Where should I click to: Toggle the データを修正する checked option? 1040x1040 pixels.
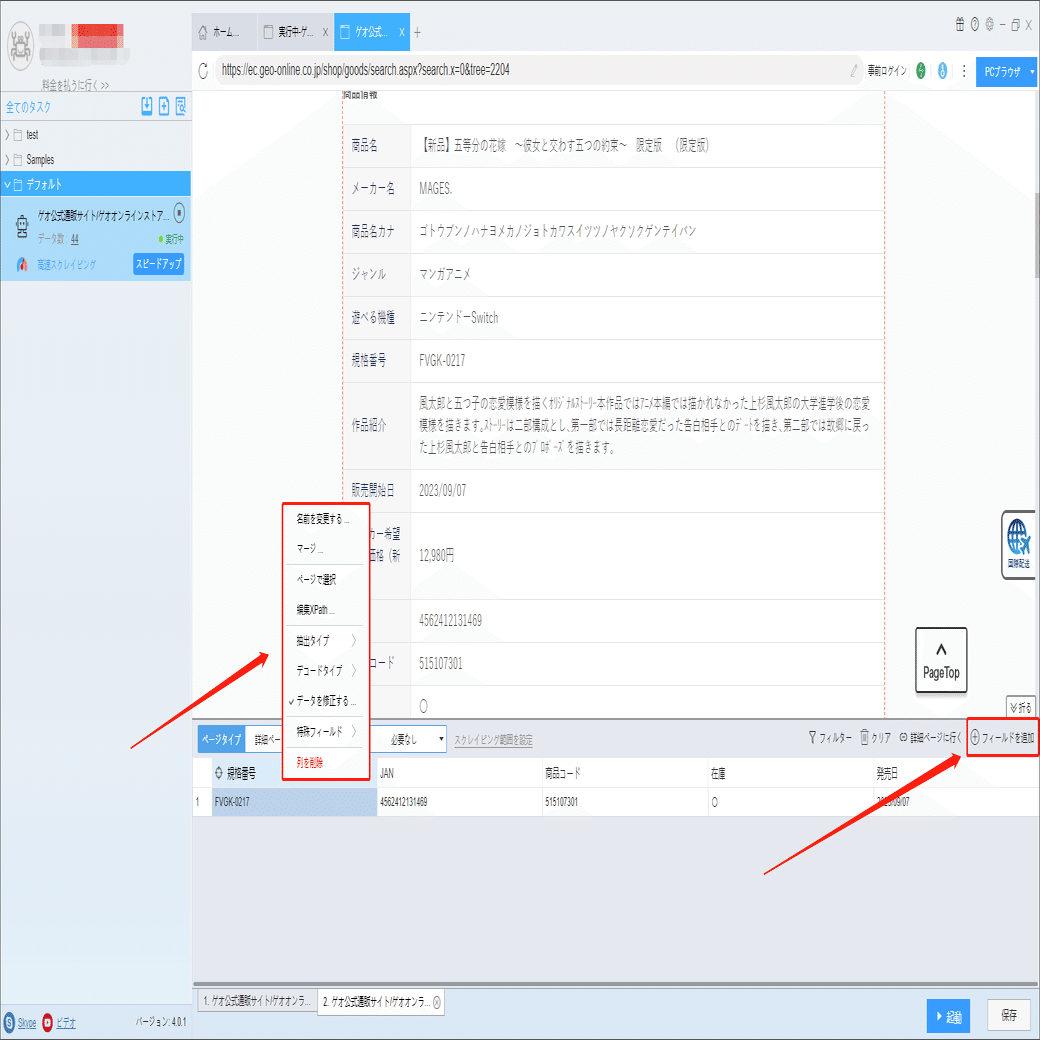325,701
